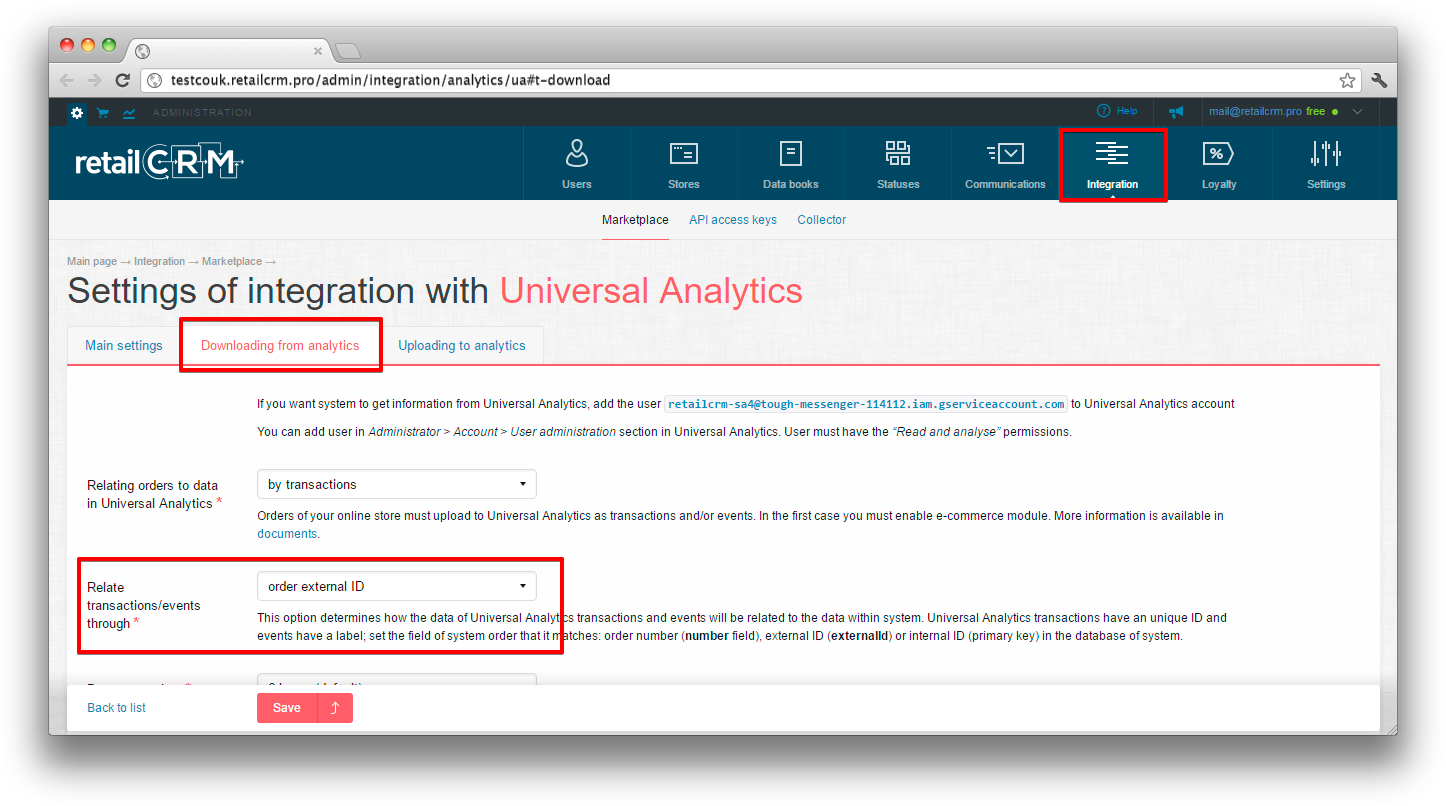Click the megaphone announcements icon
Viewport: 1446px width, 806px height.
coord(1176,112)
